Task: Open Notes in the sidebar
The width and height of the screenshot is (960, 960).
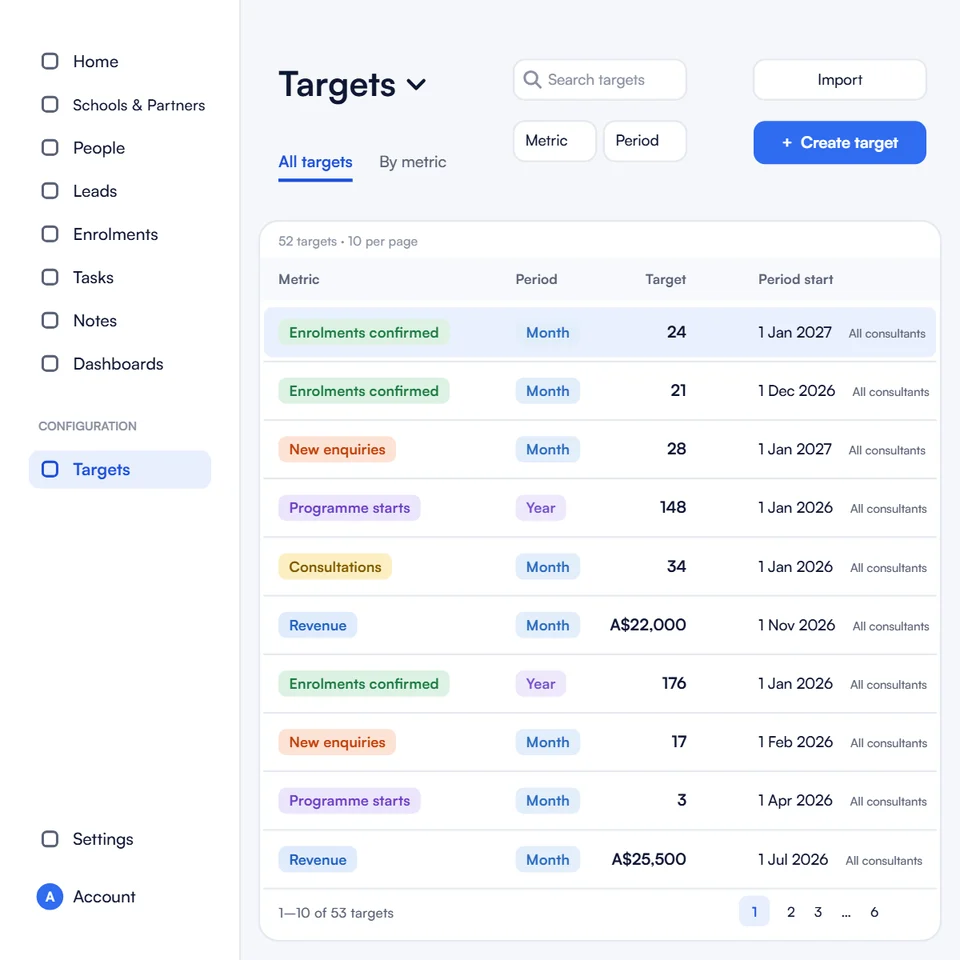Action: point(95,321)
